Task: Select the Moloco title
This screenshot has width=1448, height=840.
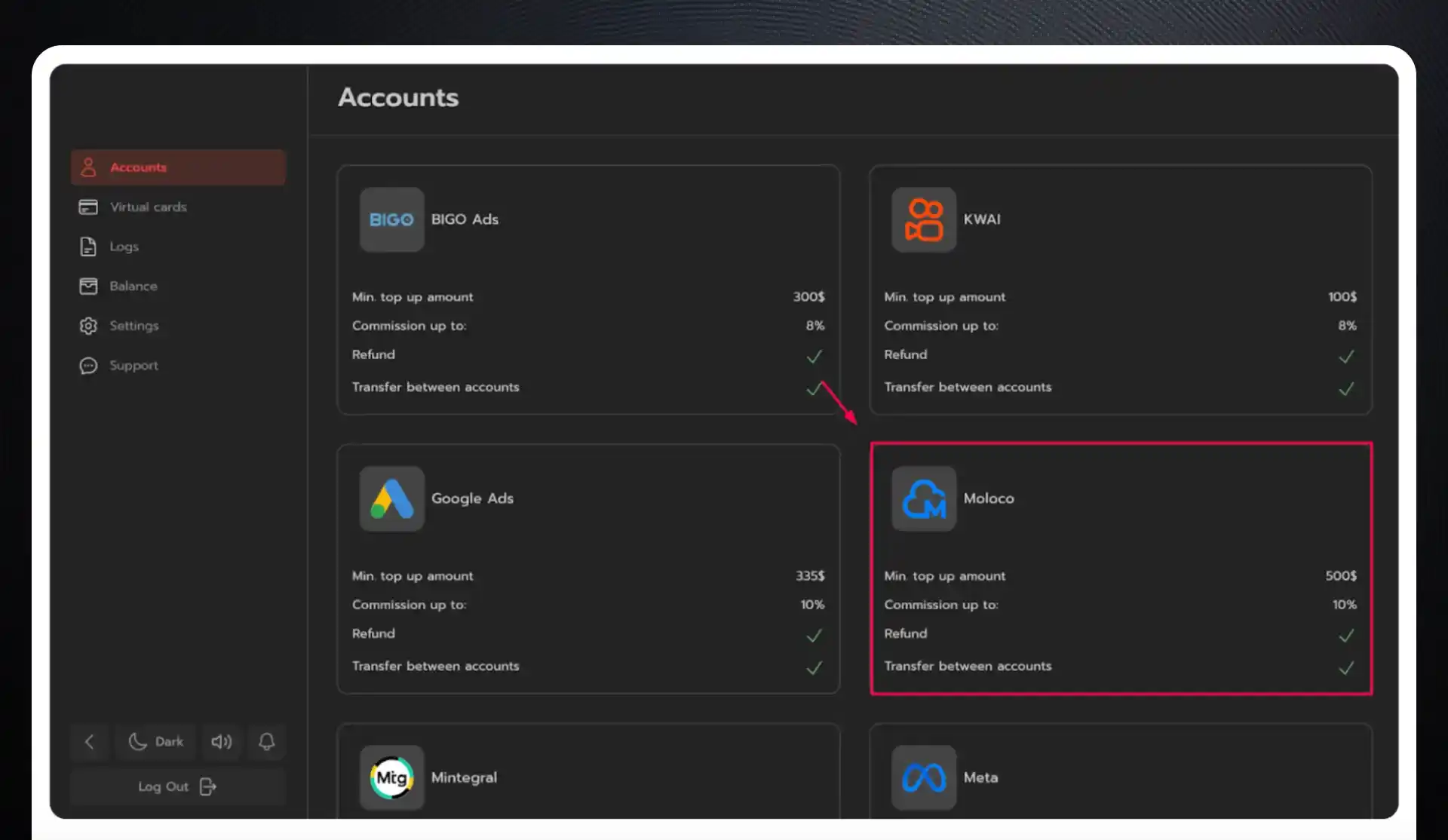Action: coord(989,498)
